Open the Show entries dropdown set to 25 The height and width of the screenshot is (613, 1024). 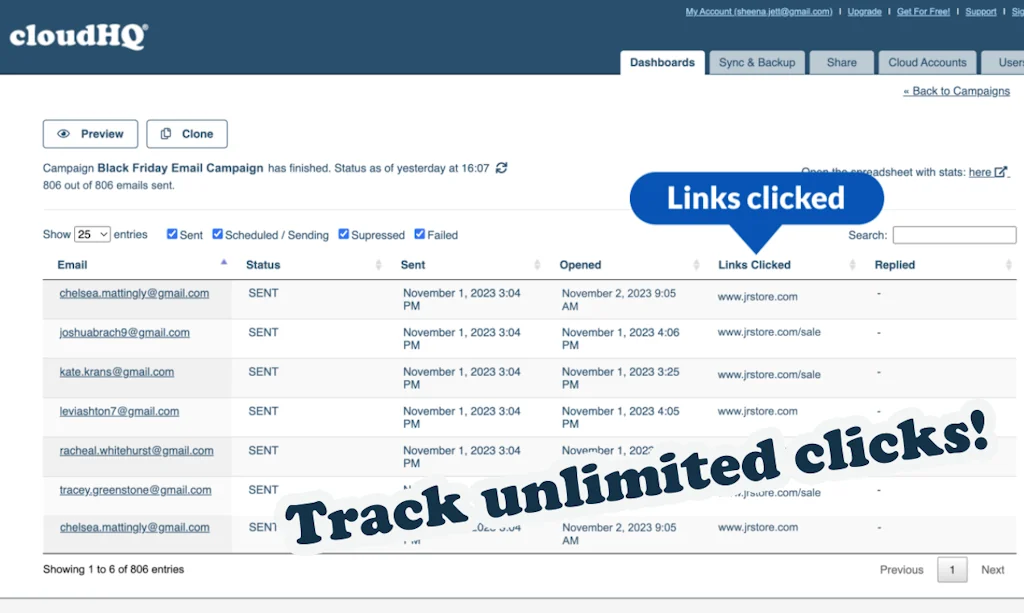[x=91, y=234]
